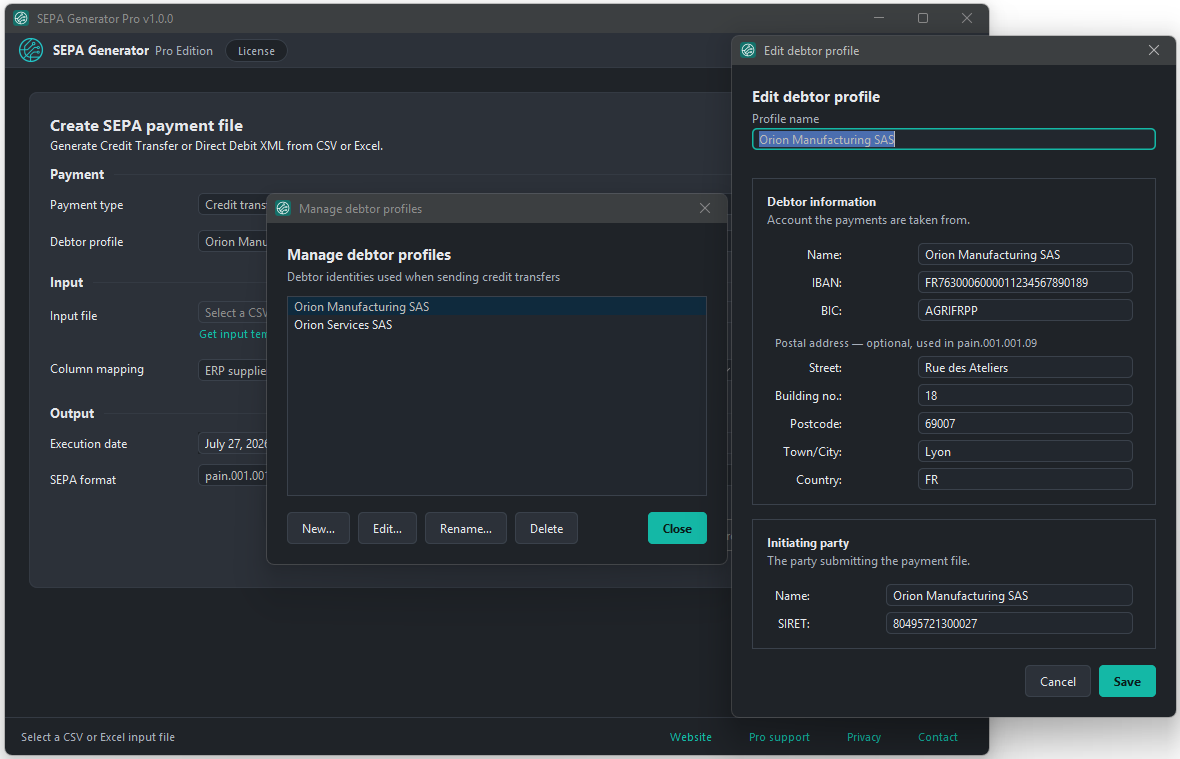Viewport: 1180px width, 759px height.
Task: Click New... to create a debtor profile
Action: tap(318, 528)
